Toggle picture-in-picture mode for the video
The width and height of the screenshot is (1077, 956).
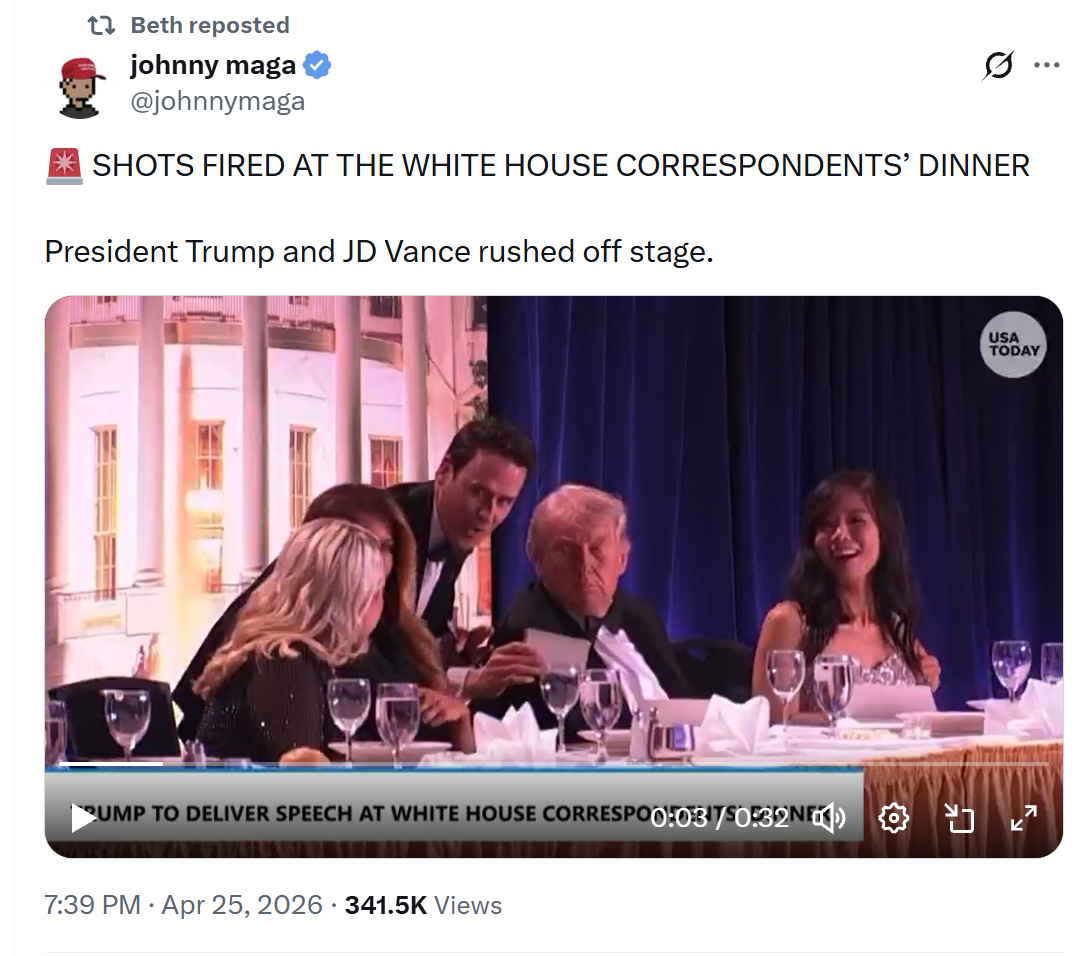point(959,818)
